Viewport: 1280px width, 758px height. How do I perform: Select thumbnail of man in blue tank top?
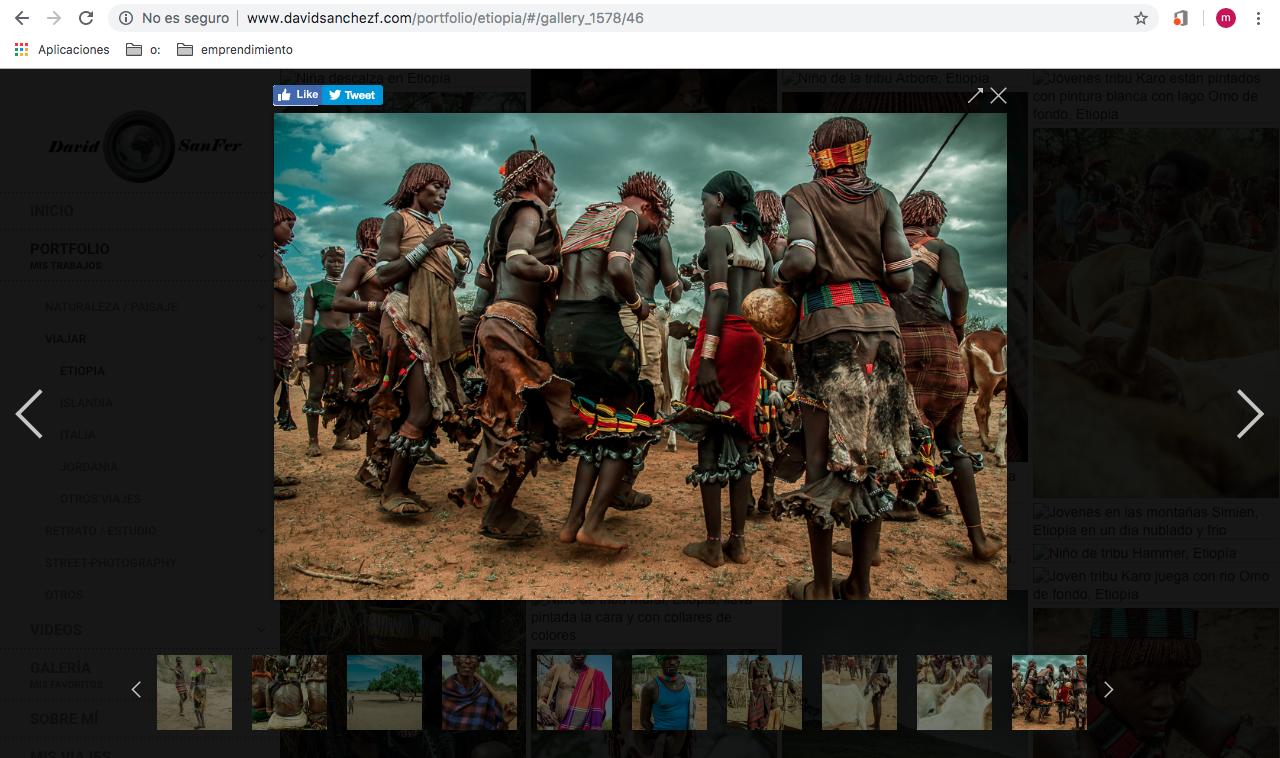(669, 692)
